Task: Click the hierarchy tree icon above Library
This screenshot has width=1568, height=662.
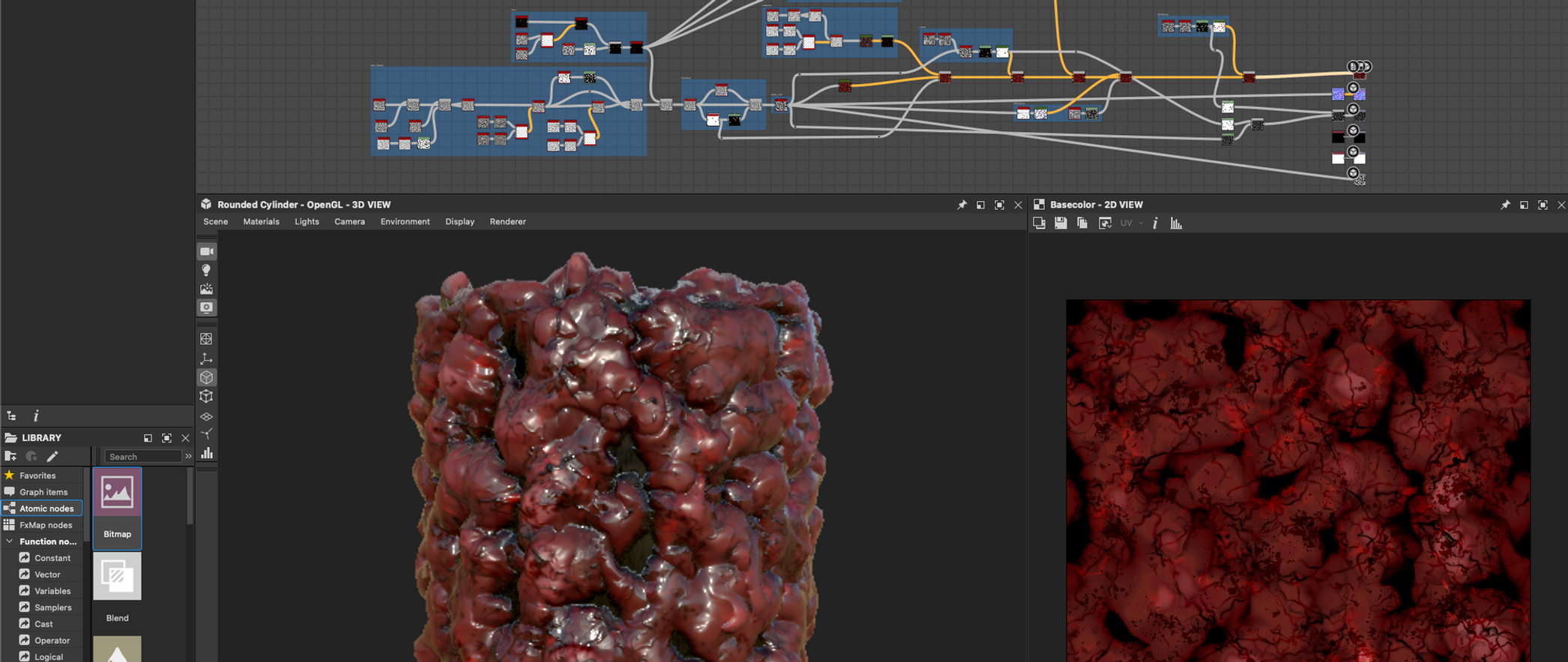Action: click(x=11, y=415)
